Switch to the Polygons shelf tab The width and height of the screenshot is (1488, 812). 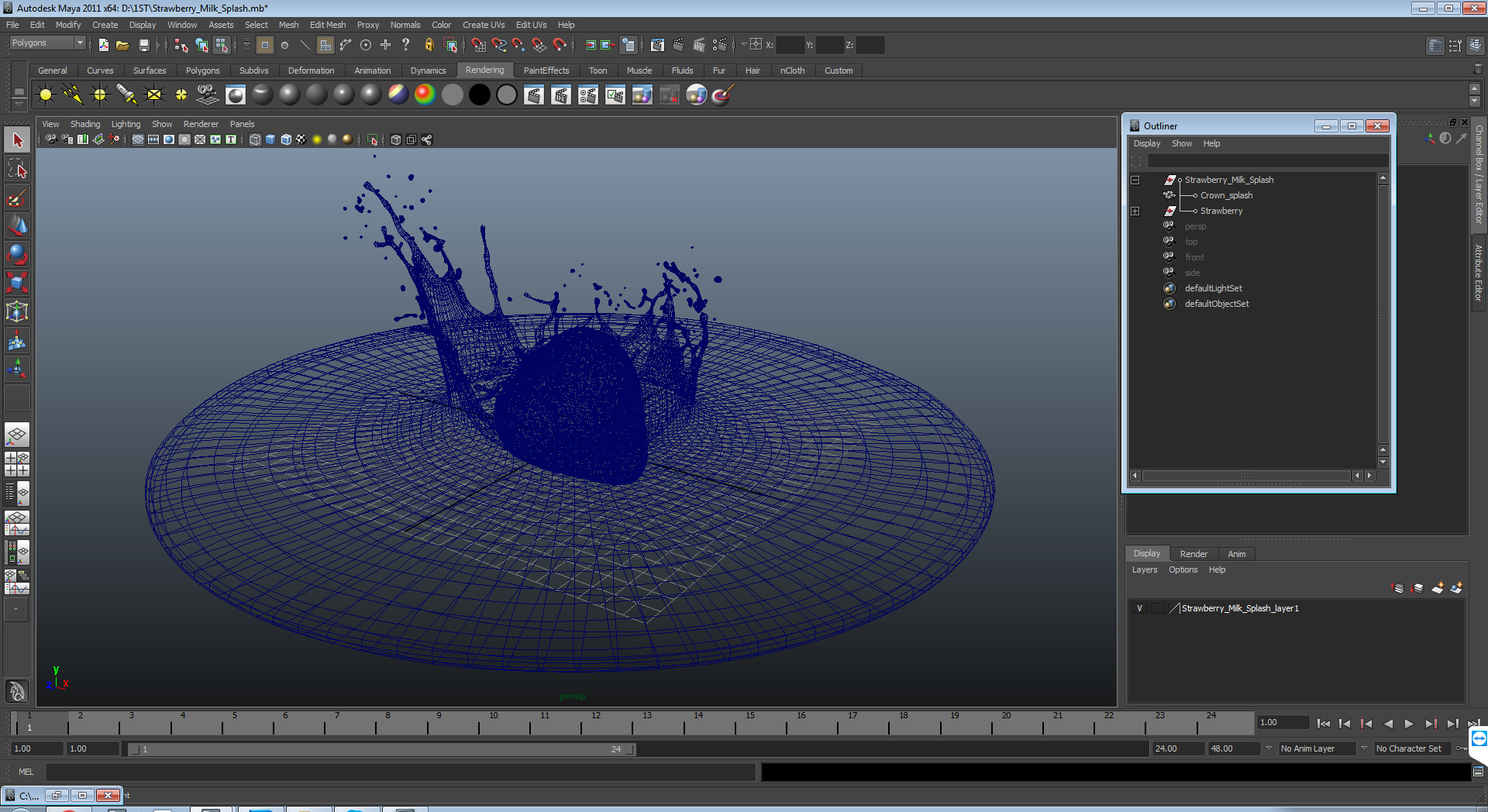point(202,71)
